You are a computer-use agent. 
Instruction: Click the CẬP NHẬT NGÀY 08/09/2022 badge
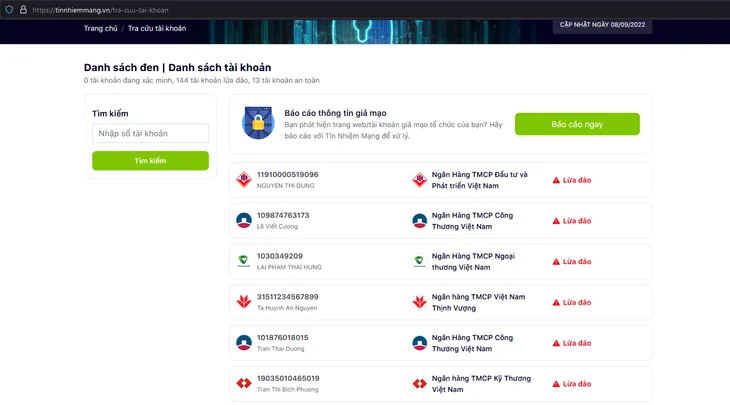[602, 25]
